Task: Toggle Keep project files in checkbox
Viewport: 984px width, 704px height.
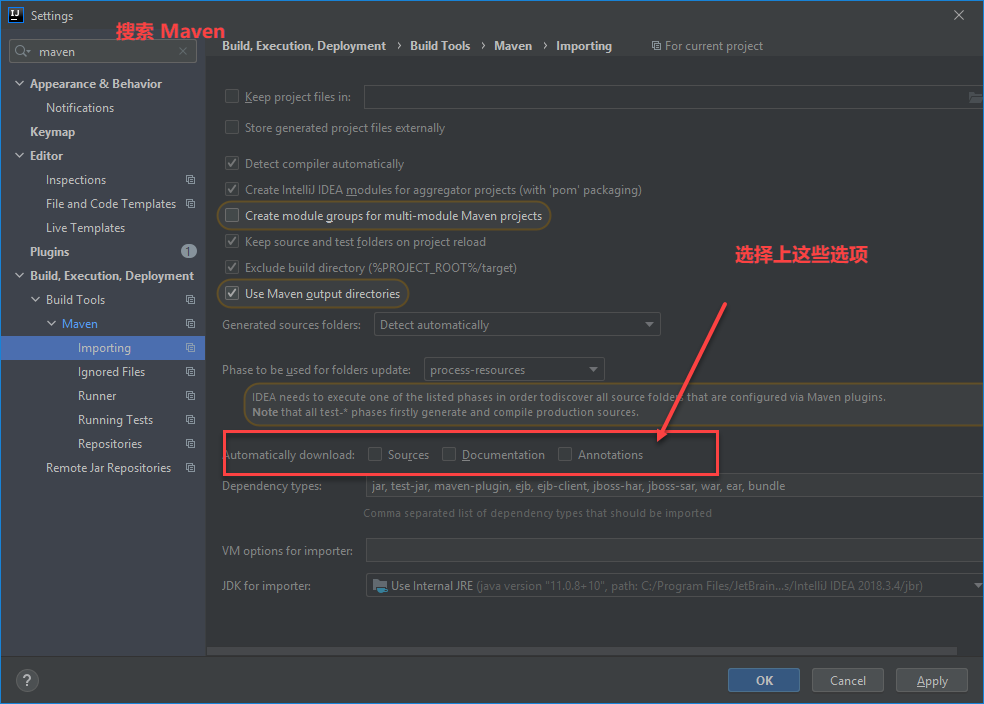Action: pos(232,96)
